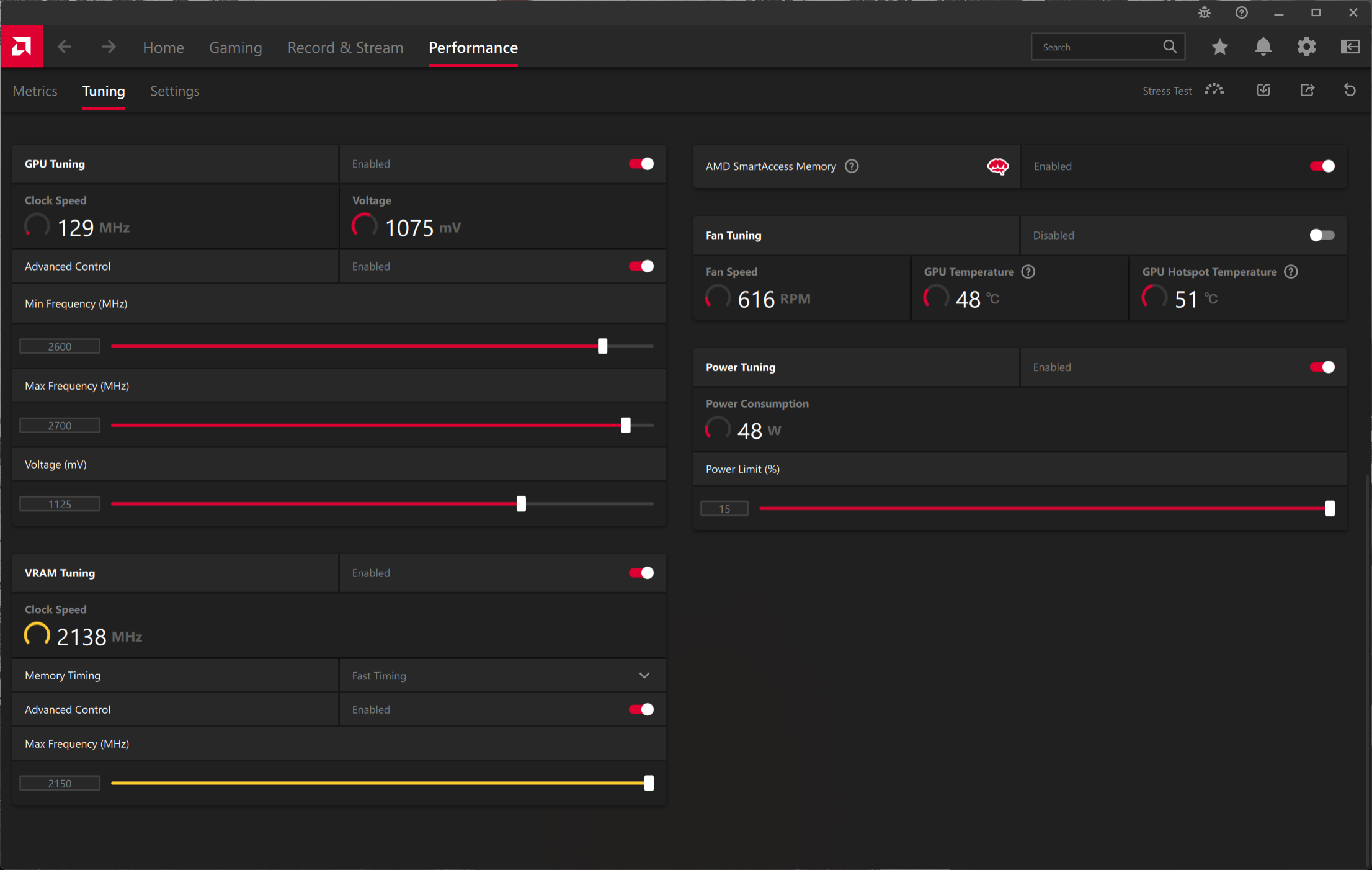Click the Search input field
This screenshot has height=870, width=1372.
point(1108,47)
